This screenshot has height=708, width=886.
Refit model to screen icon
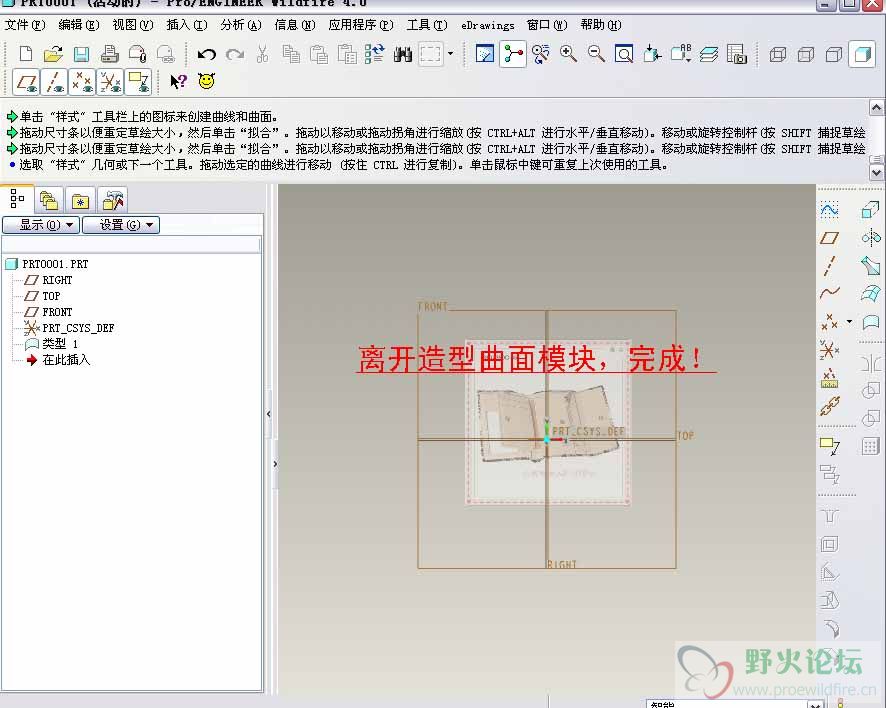tap(624, 54)
